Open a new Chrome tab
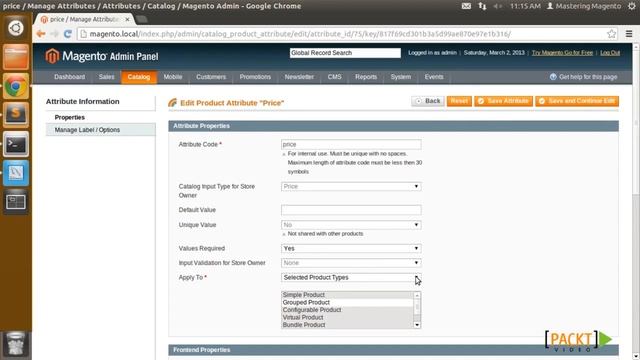Viewport: 640px width, 360px height. 142,19
